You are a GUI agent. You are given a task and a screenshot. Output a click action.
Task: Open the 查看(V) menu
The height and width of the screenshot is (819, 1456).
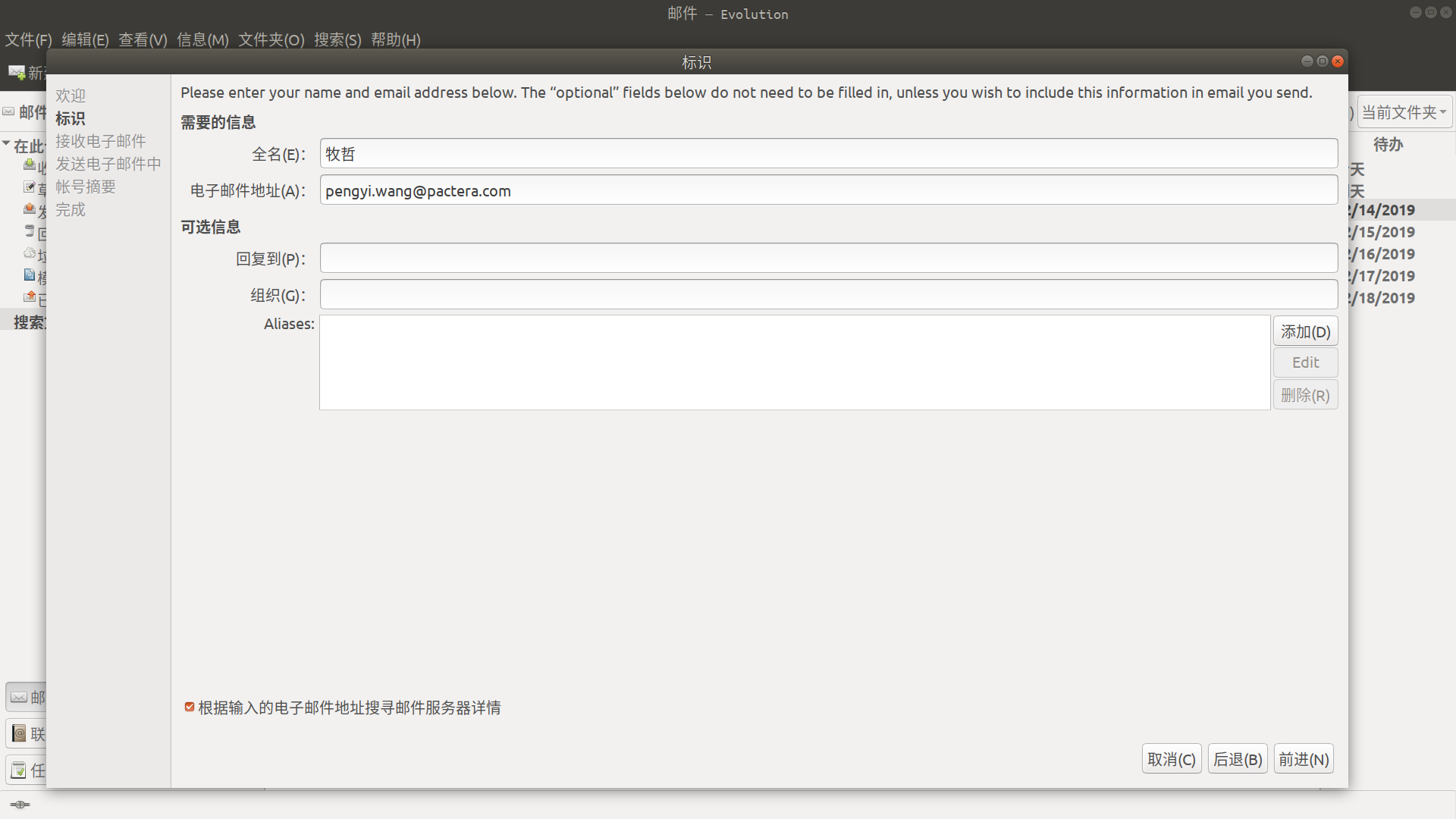[x=143, y=39]
